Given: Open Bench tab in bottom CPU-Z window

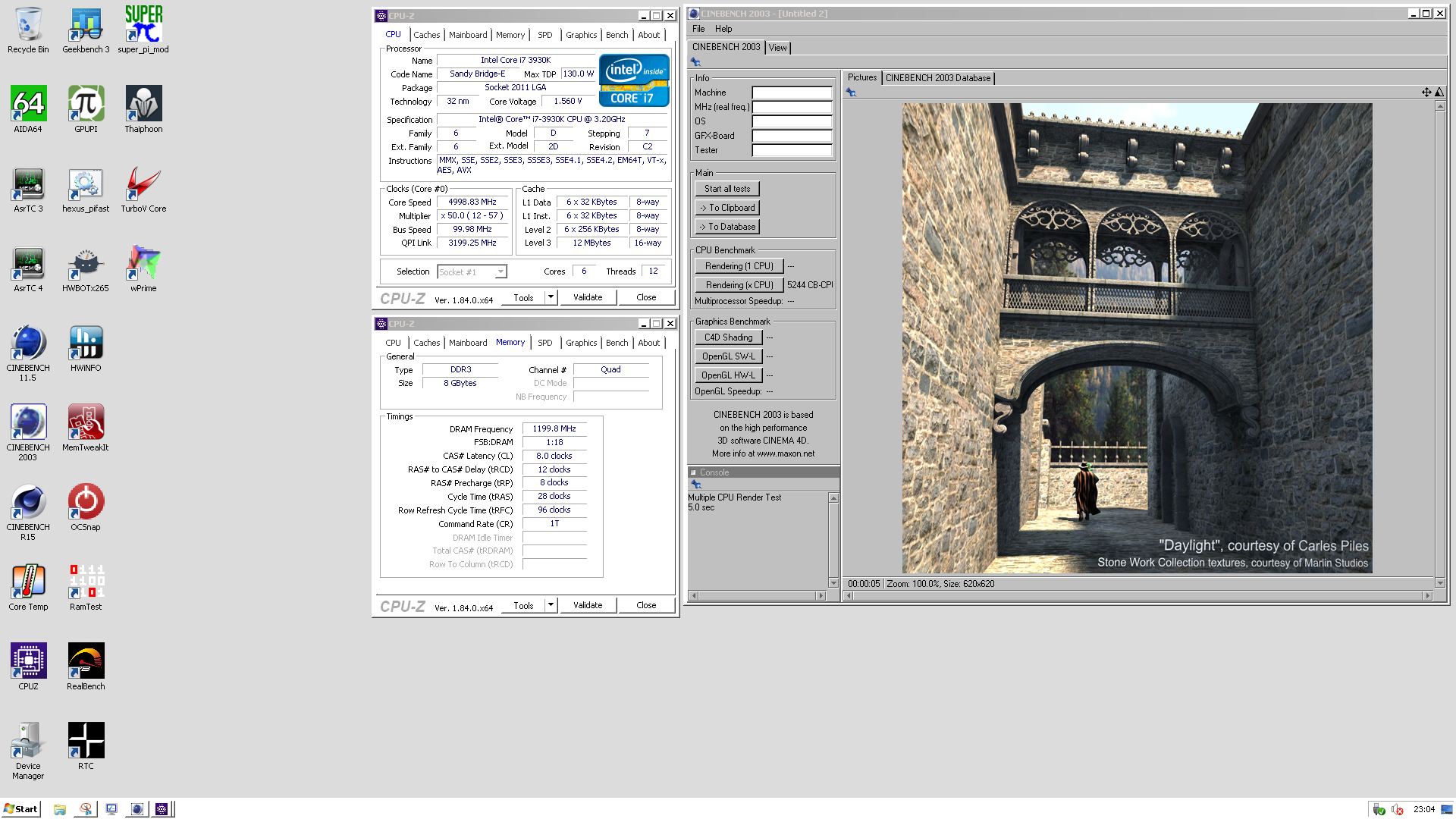Looking at the screenshot, I should (x=617, y=343).
